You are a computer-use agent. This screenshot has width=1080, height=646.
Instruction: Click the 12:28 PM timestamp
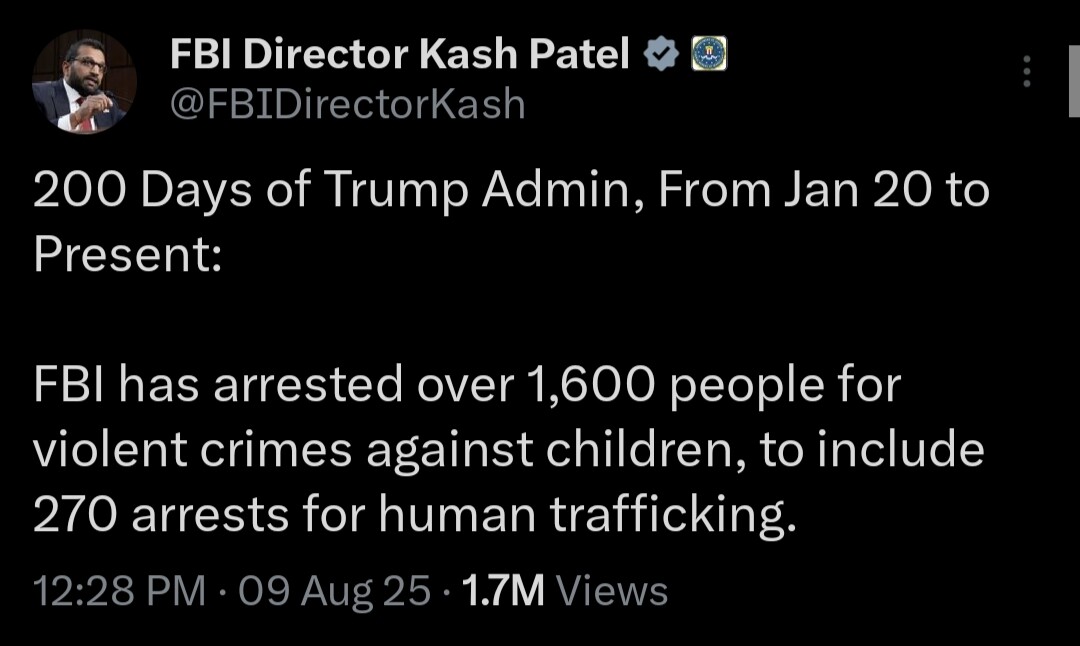(x=118, y=590)
